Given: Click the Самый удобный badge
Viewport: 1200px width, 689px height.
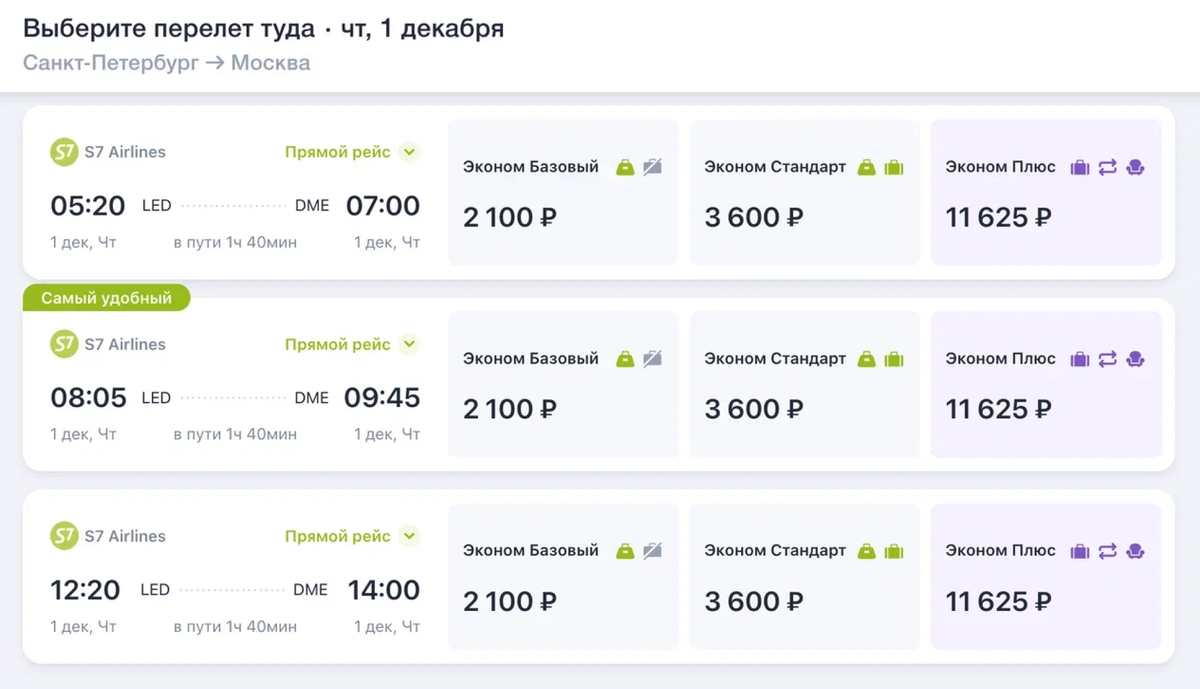Looking at the screenshot, I should point(107,298).
